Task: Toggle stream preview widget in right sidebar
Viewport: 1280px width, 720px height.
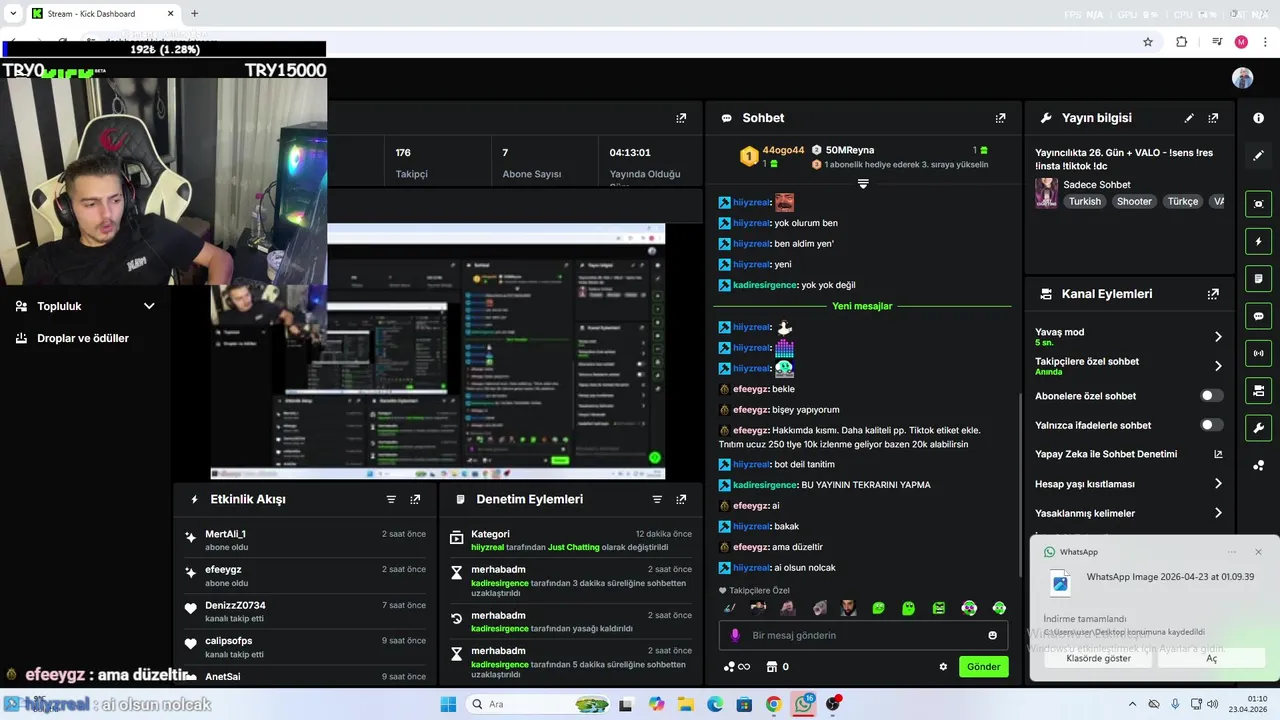Action: (x=1259, y=204)
